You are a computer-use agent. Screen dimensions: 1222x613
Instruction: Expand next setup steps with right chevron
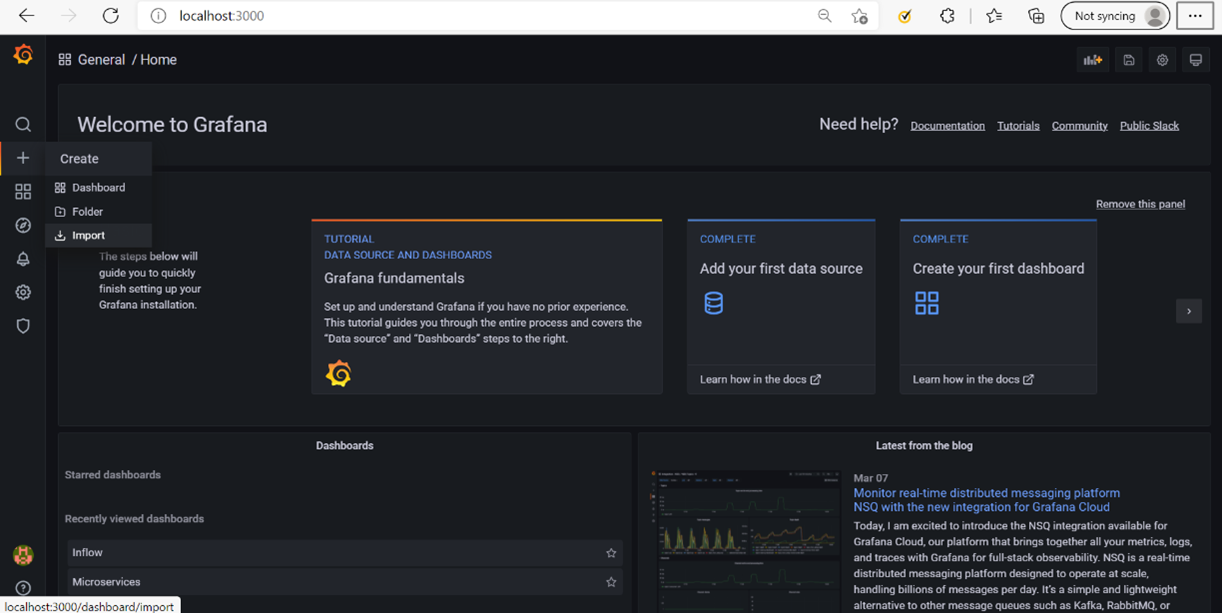click(1188, 311)
